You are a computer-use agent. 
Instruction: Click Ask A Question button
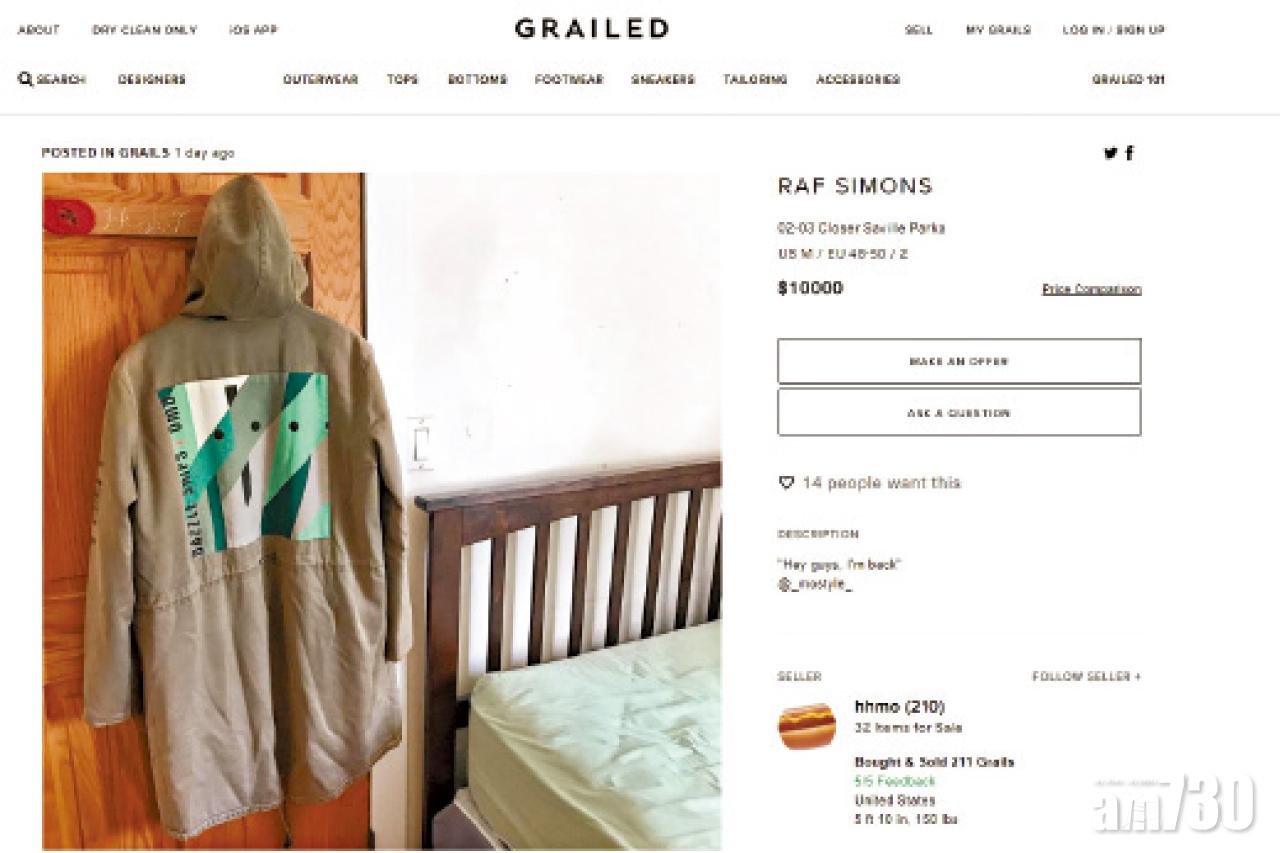coord(959,412)
